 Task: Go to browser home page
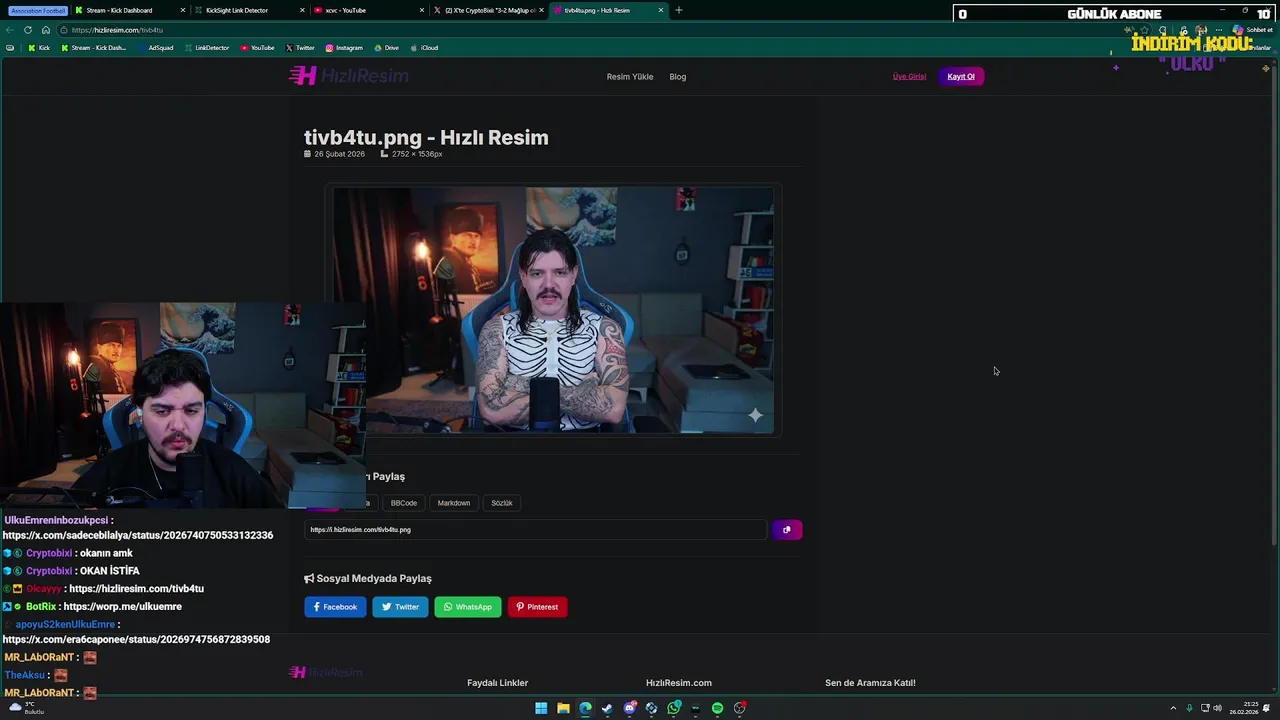pos(45,30)
